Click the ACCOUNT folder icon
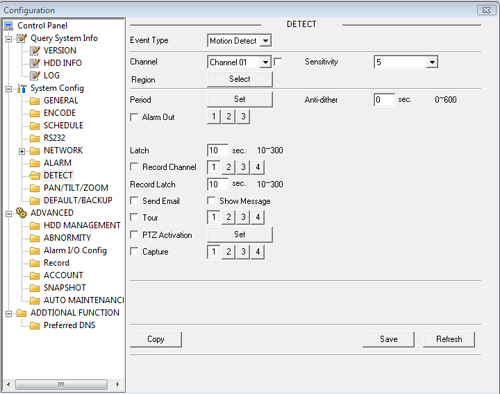Image resolution: width=500 pixels, height=394 pixels. 35,276
